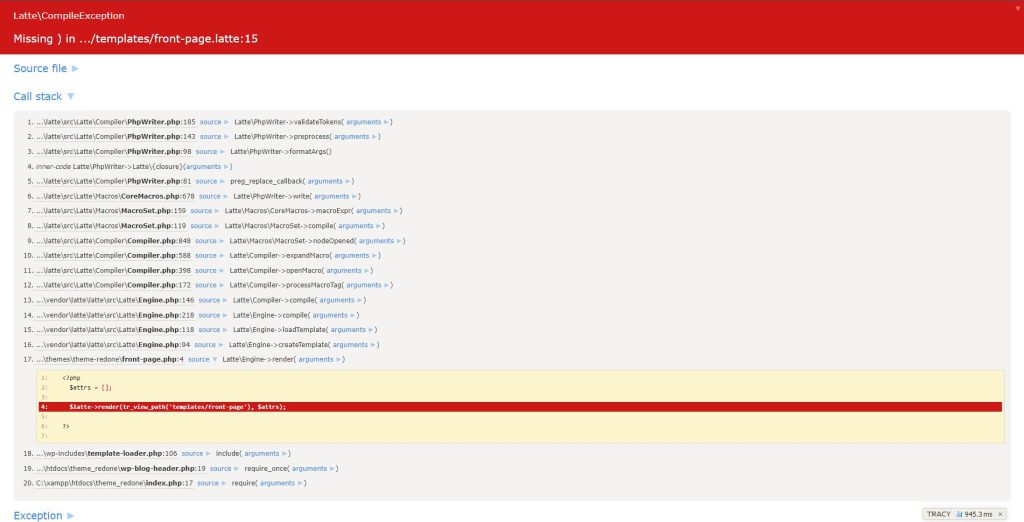1024x522 pixels.
Task: Click the Latte\CompileException title
Action: pyautogui.click(x=69, y=16)
